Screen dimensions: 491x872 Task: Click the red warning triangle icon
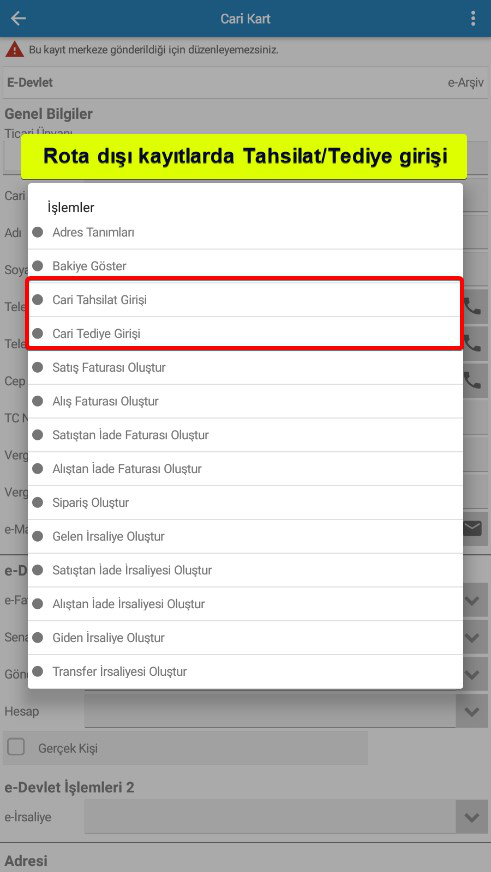(x=14, y=49)
